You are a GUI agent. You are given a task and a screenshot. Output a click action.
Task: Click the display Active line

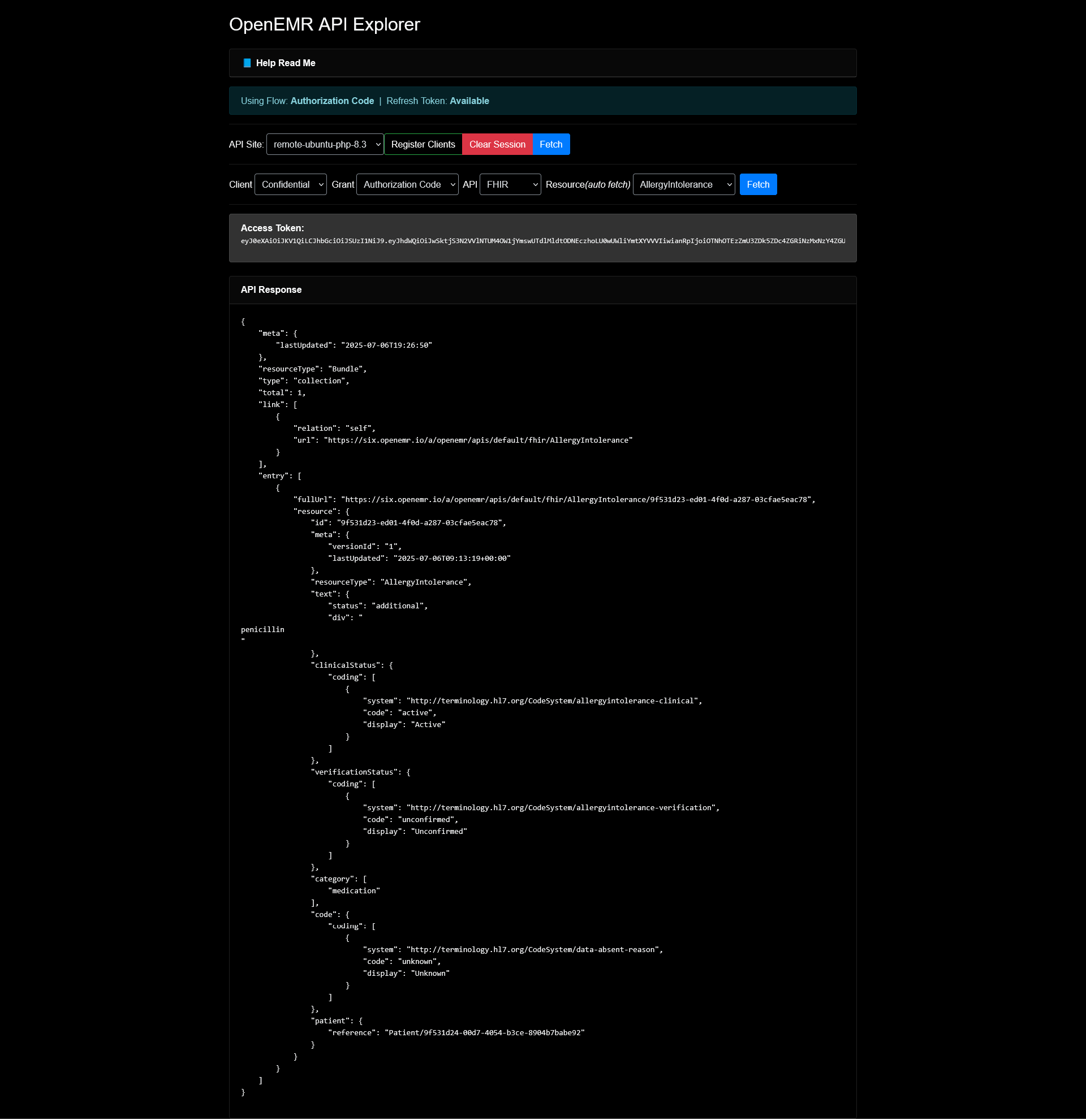(x=404, y=725)
